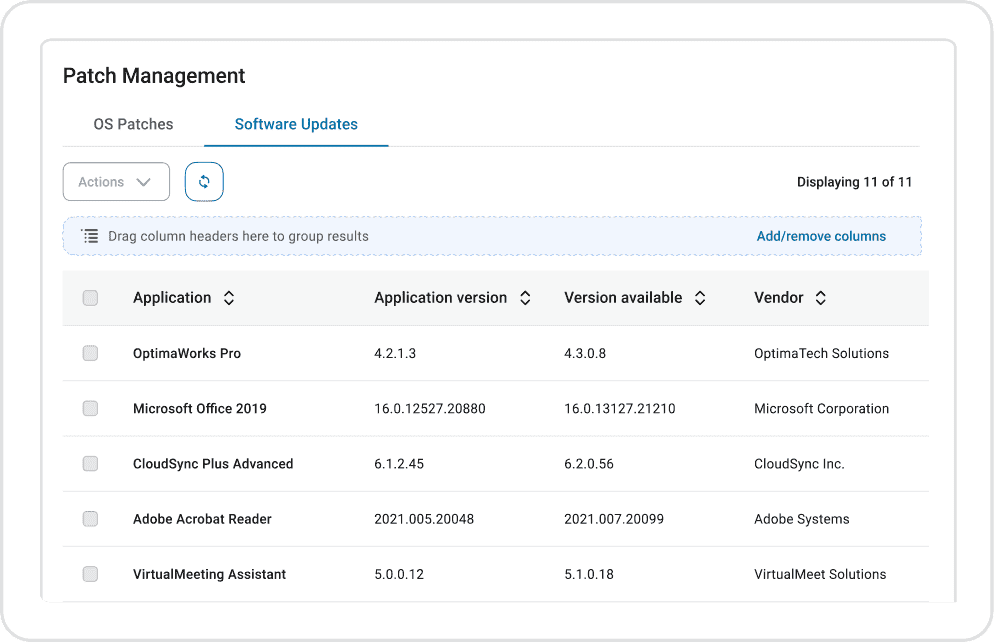994x642 pixels.
Task: Click the Vendor column header text
Action: point(778,298)
